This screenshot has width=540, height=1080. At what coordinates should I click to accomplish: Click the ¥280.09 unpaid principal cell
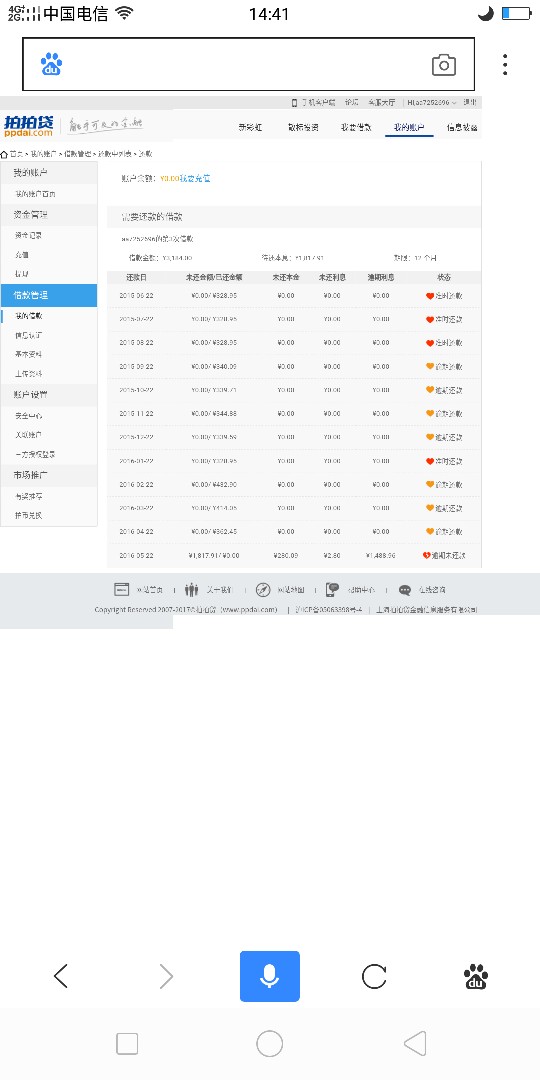pyautogui.click(x=285, y=555)
